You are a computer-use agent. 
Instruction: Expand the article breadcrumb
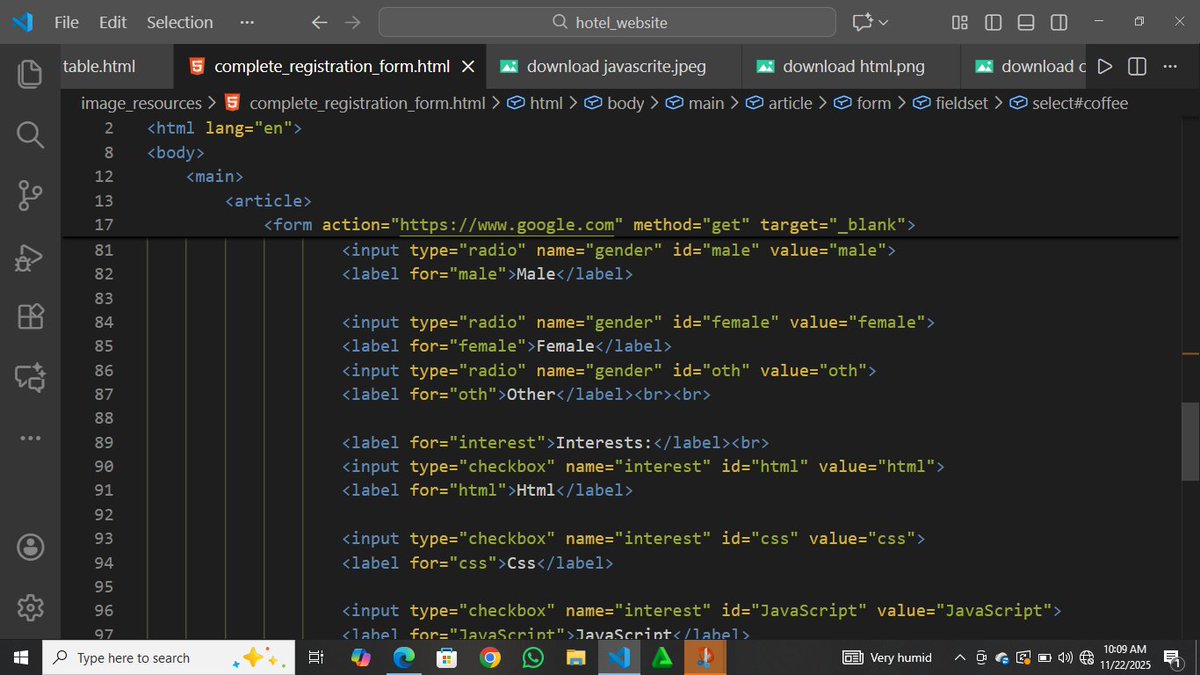(x=779, y=103)
